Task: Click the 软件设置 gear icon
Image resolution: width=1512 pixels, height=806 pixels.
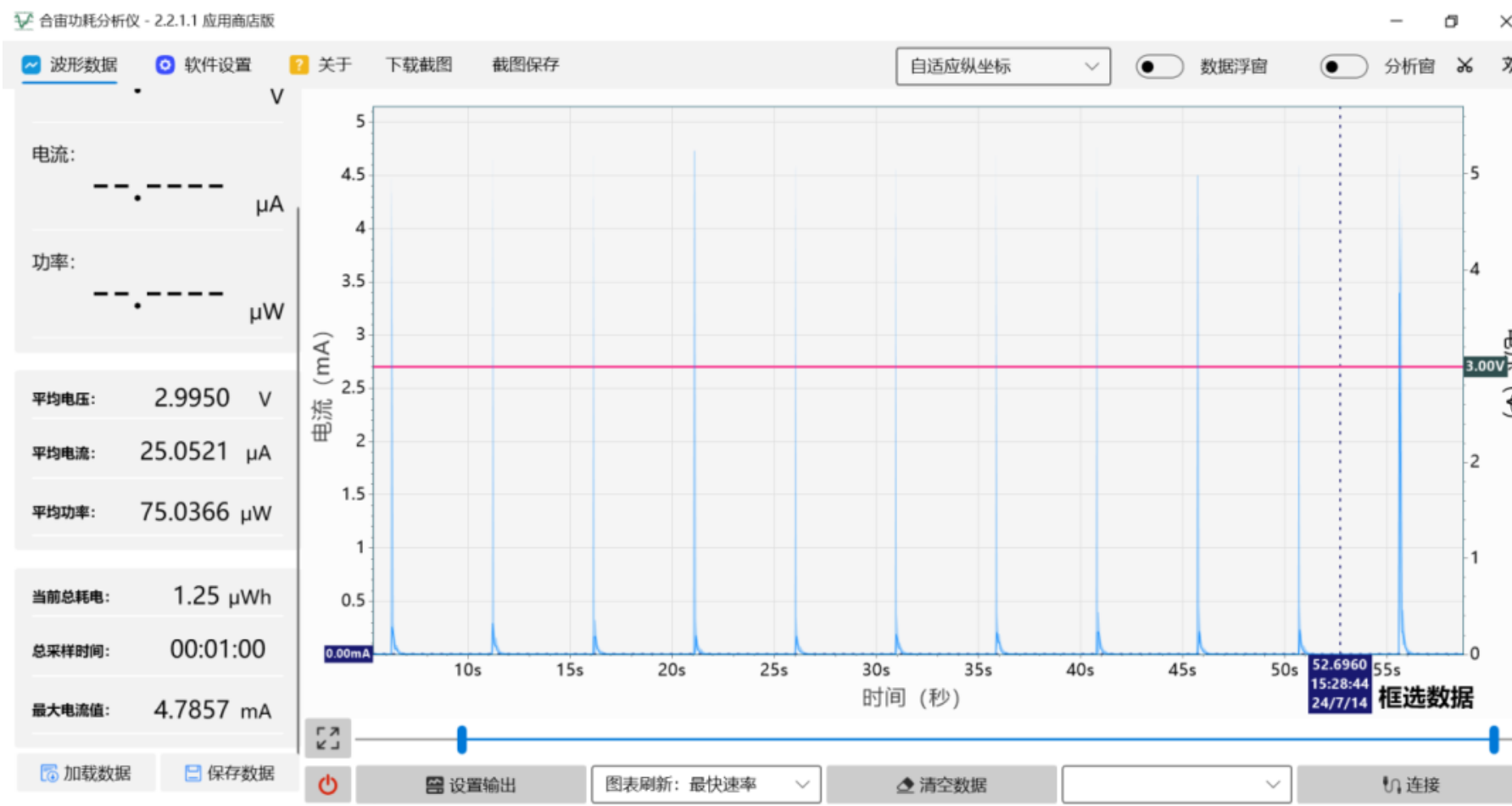Action: pos(165,64)
